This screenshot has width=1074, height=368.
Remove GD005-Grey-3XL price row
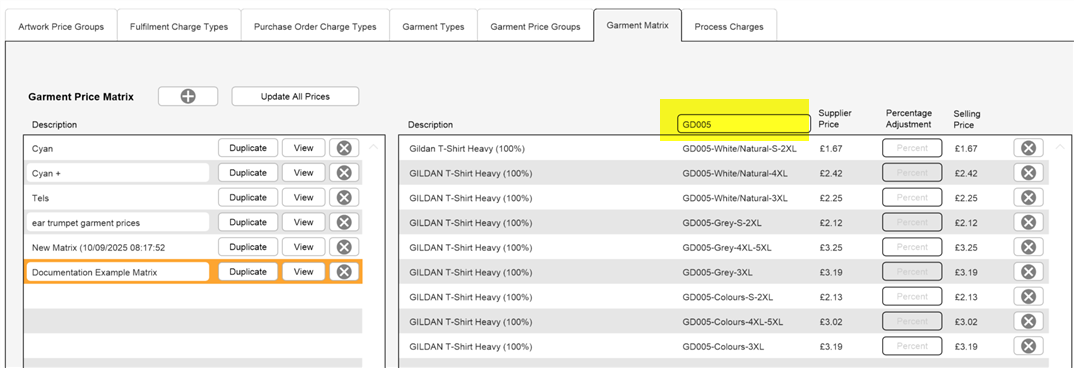1028,272
